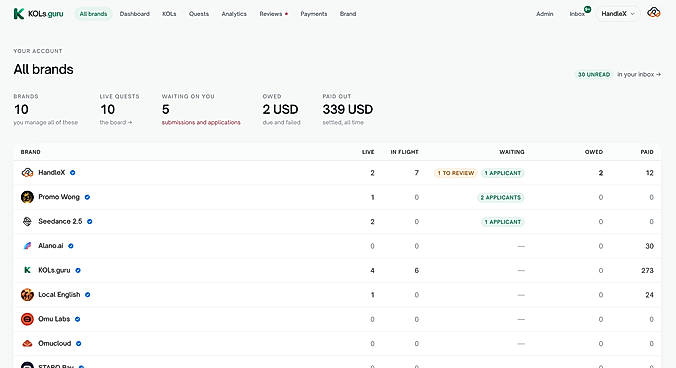Click the in-flight value 7 in HandleX row
The width and height of the screenshot is (676, 368).
coord(416,173)
